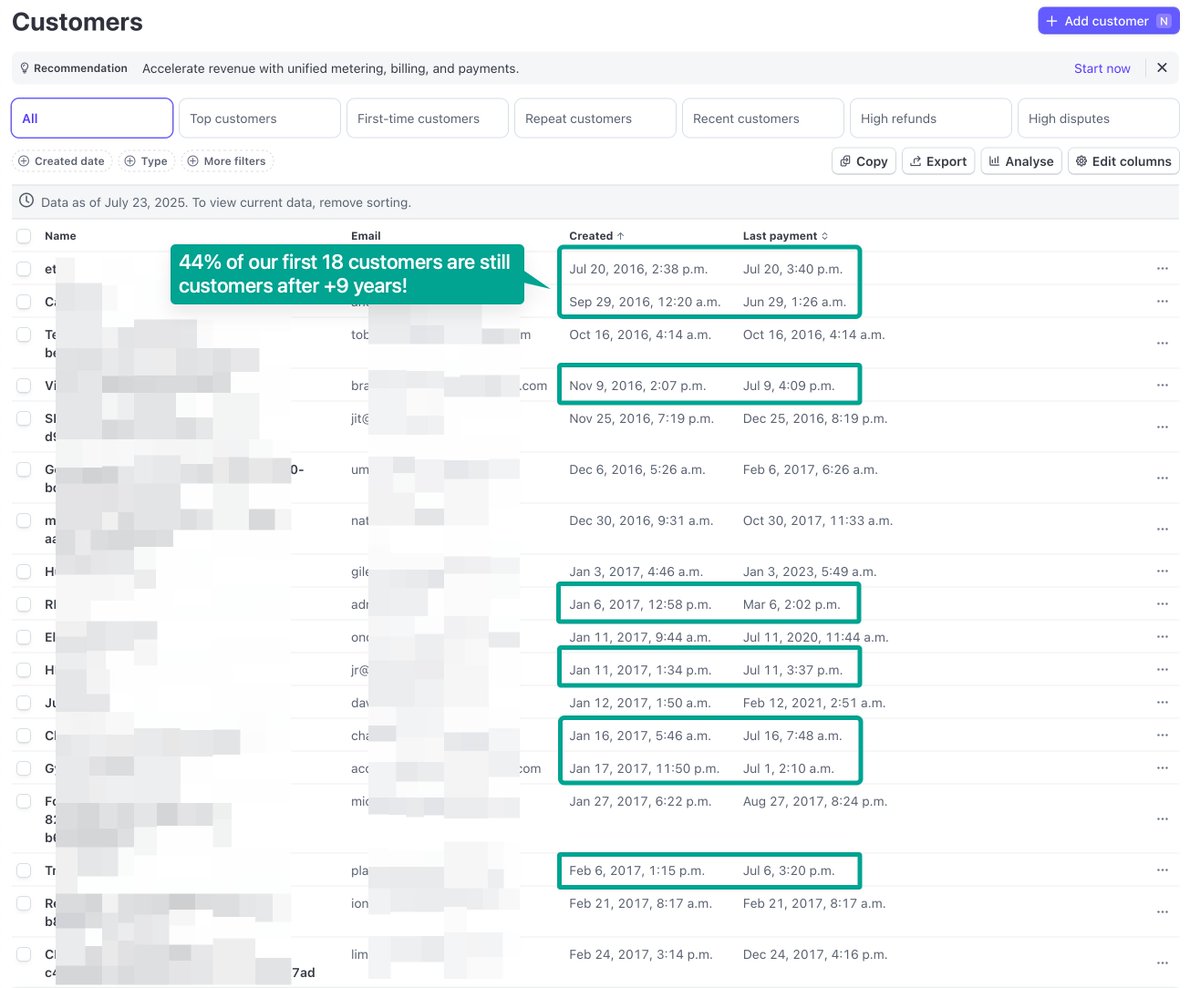Open options menu for Feb 21, 2017 row
Screen dimensions: 1200x988
pos(1162,912)
